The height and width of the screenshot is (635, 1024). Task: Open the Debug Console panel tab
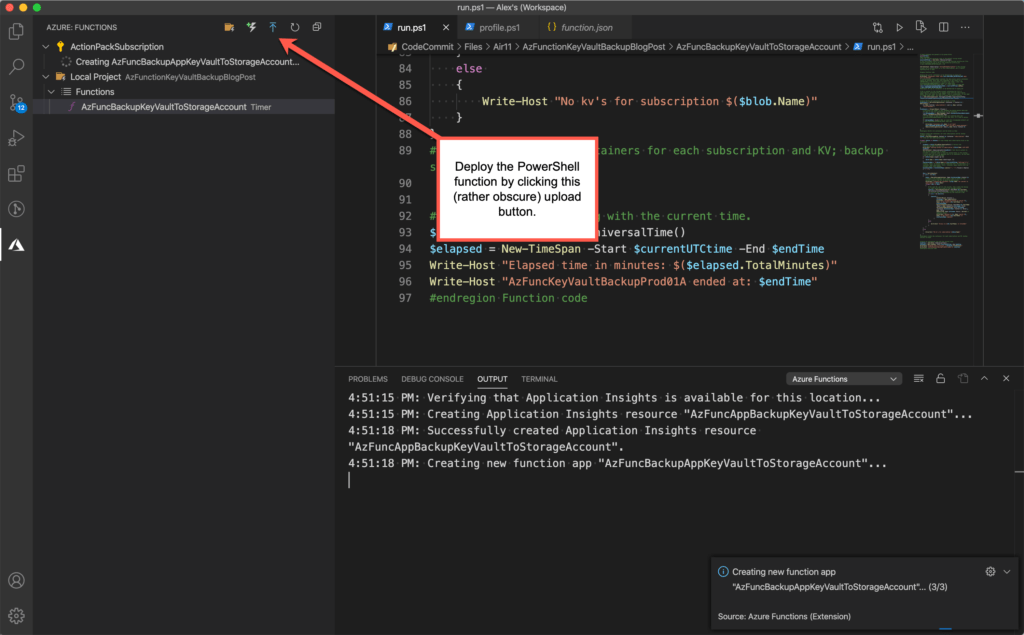click(432, 379)
